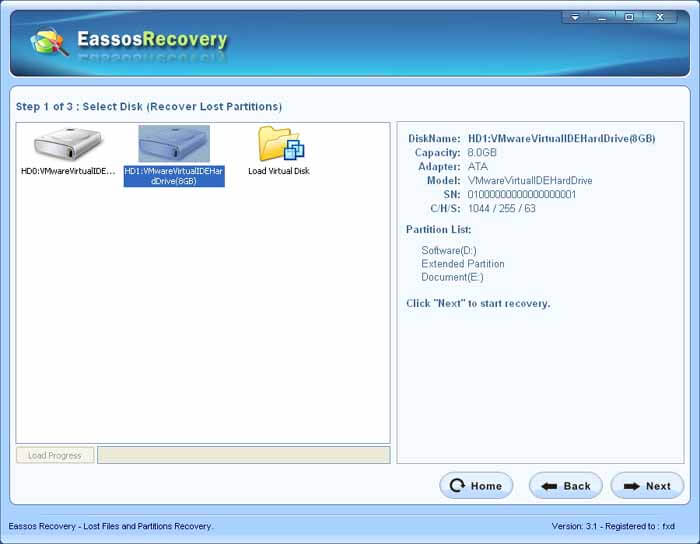The image size is (700, 544).
Task: Minimize the Eassos Recovery window
Action: point(602,17)
